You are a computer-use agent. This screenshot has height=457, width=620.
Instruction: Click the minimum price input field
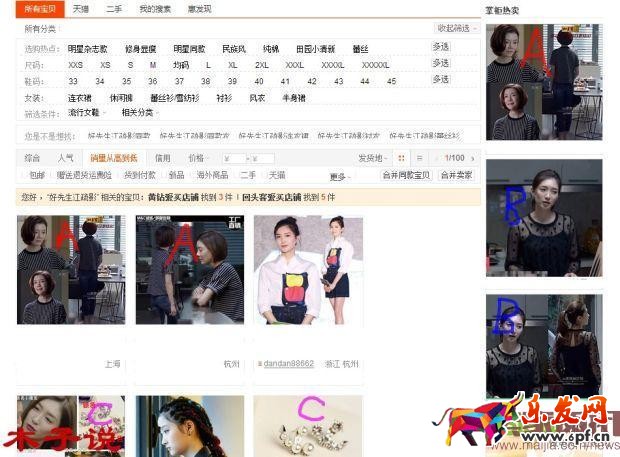coord(234,159)
